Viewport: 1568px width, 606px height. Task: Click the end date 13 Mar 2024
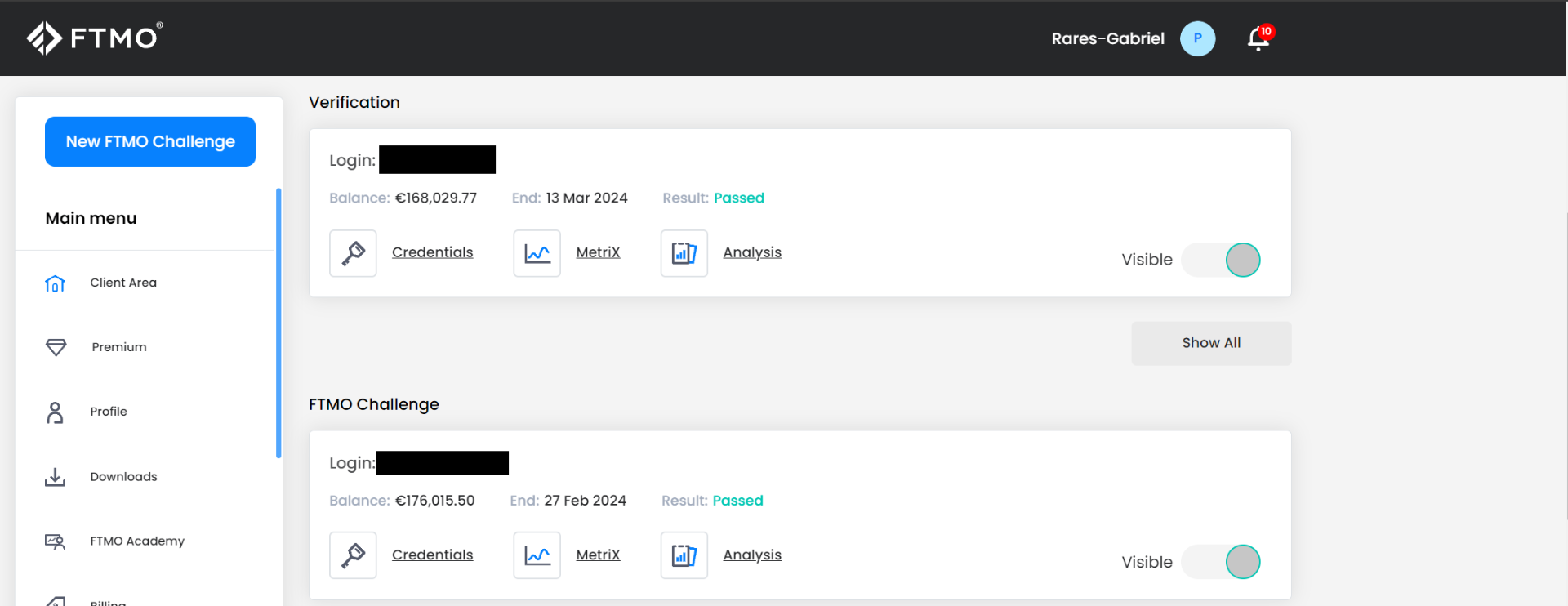point(586,198)
